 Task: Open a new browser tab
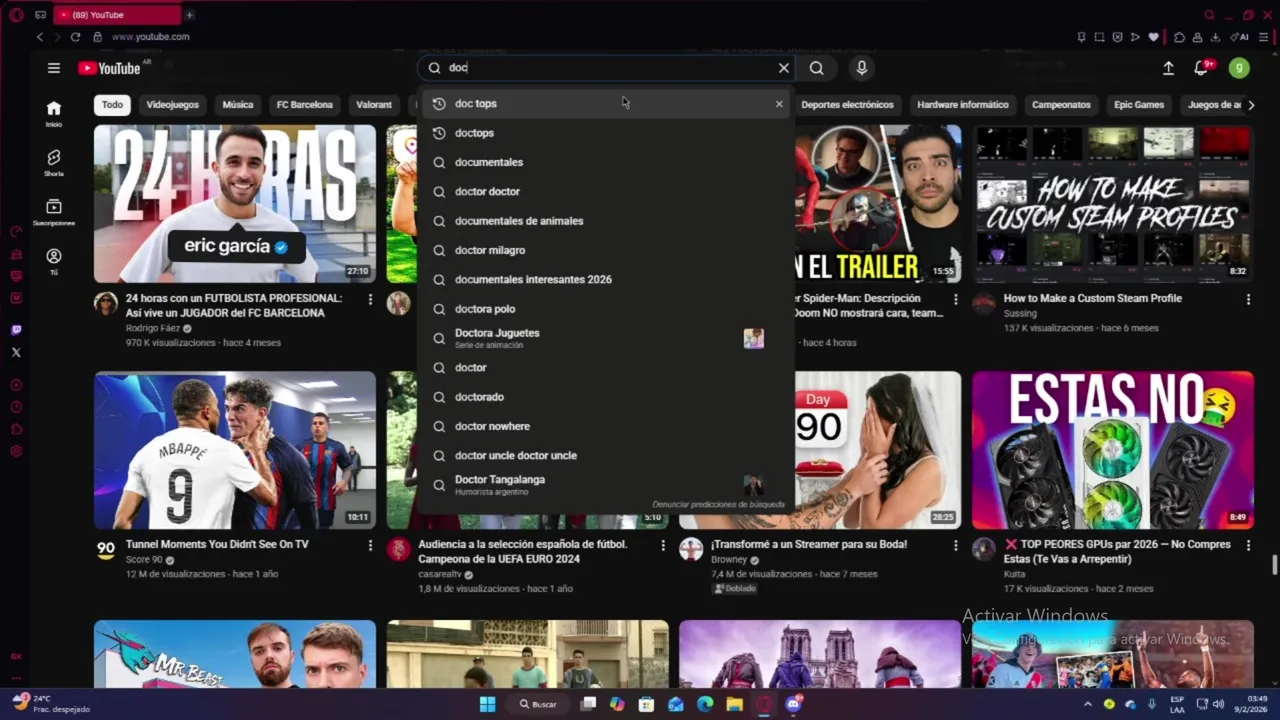point(189,15)
